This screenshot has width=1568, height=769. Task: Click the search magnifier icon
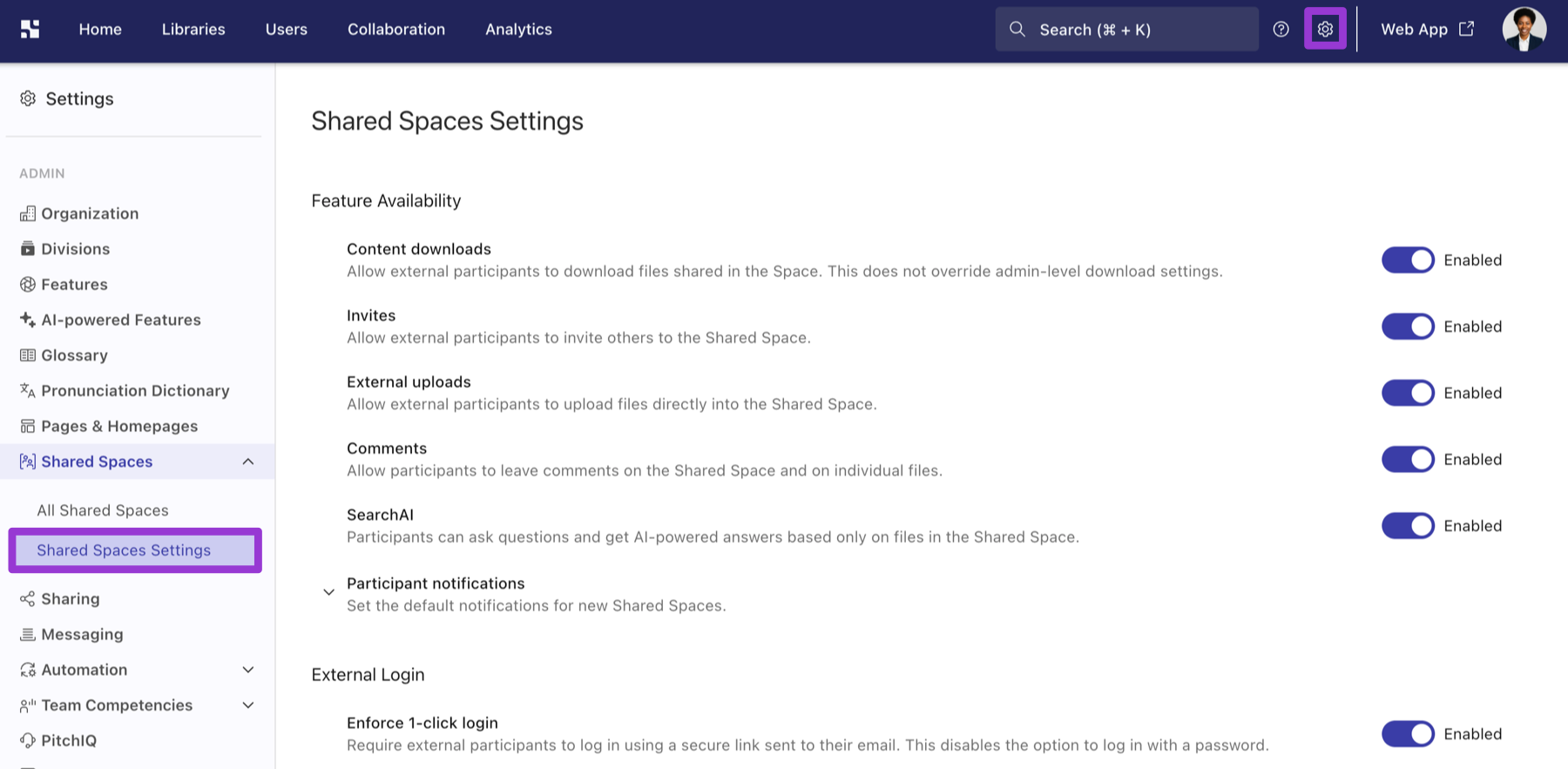(1017, 30)
